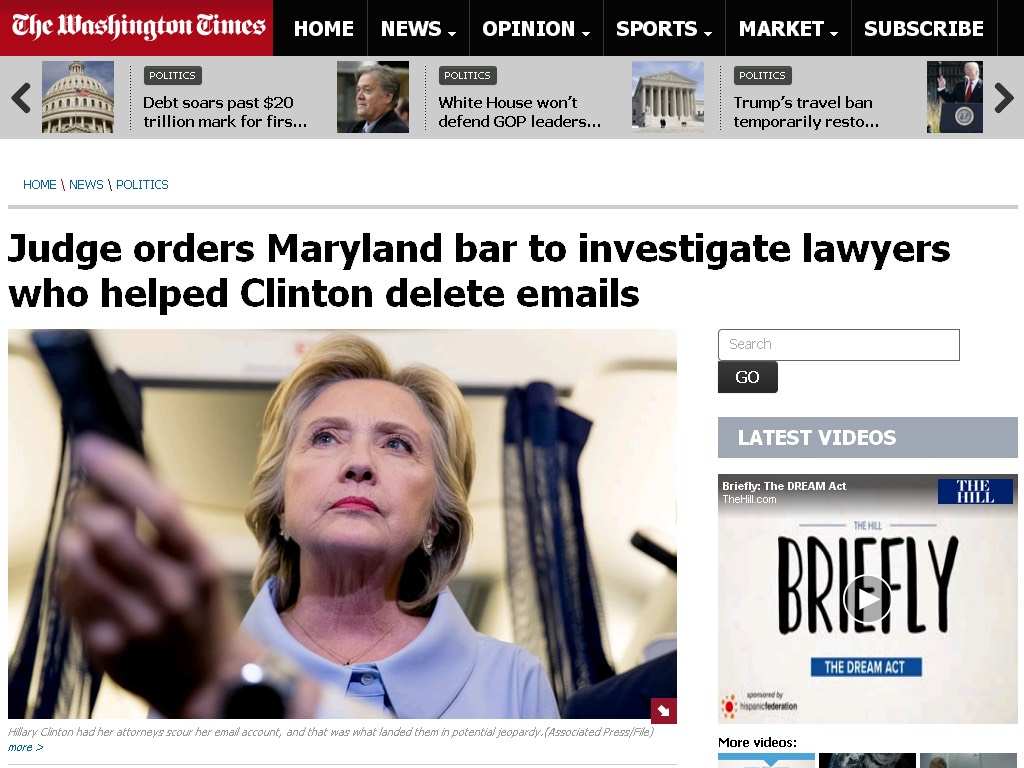
Task: Advance carousel with right arrow
Action: click(1004, 98)
